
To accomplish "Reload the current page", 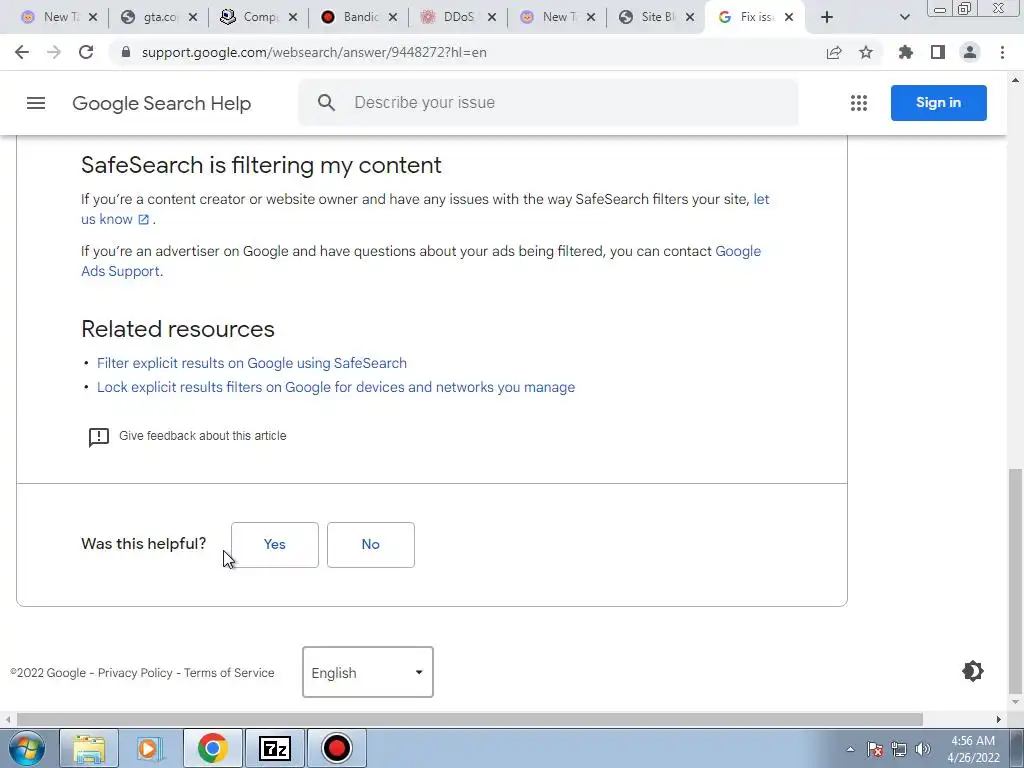I will pos(86,52).
